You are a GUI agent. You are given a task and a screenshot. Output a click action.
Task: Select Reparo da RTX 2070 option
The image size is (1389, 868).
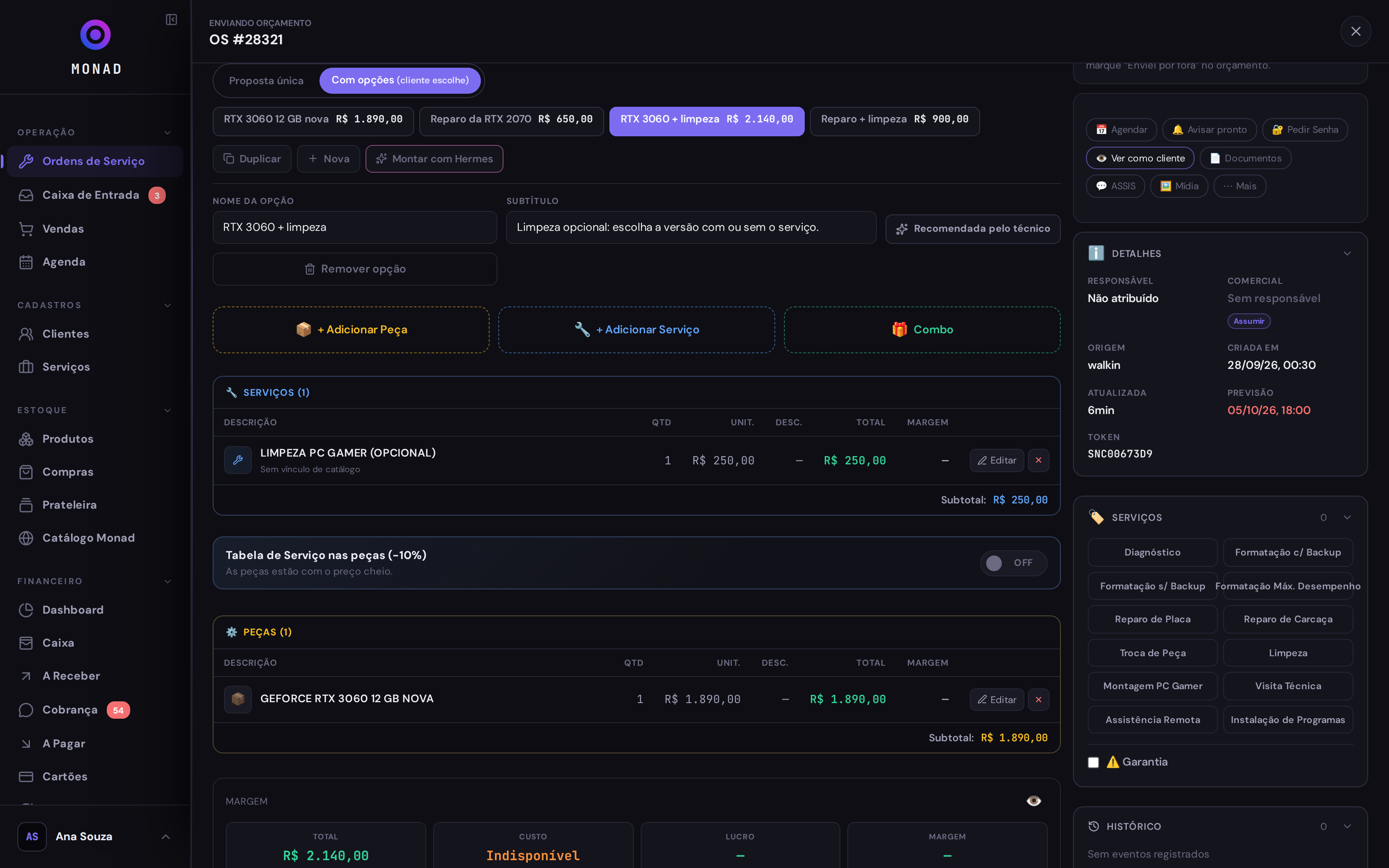(511, 121)
